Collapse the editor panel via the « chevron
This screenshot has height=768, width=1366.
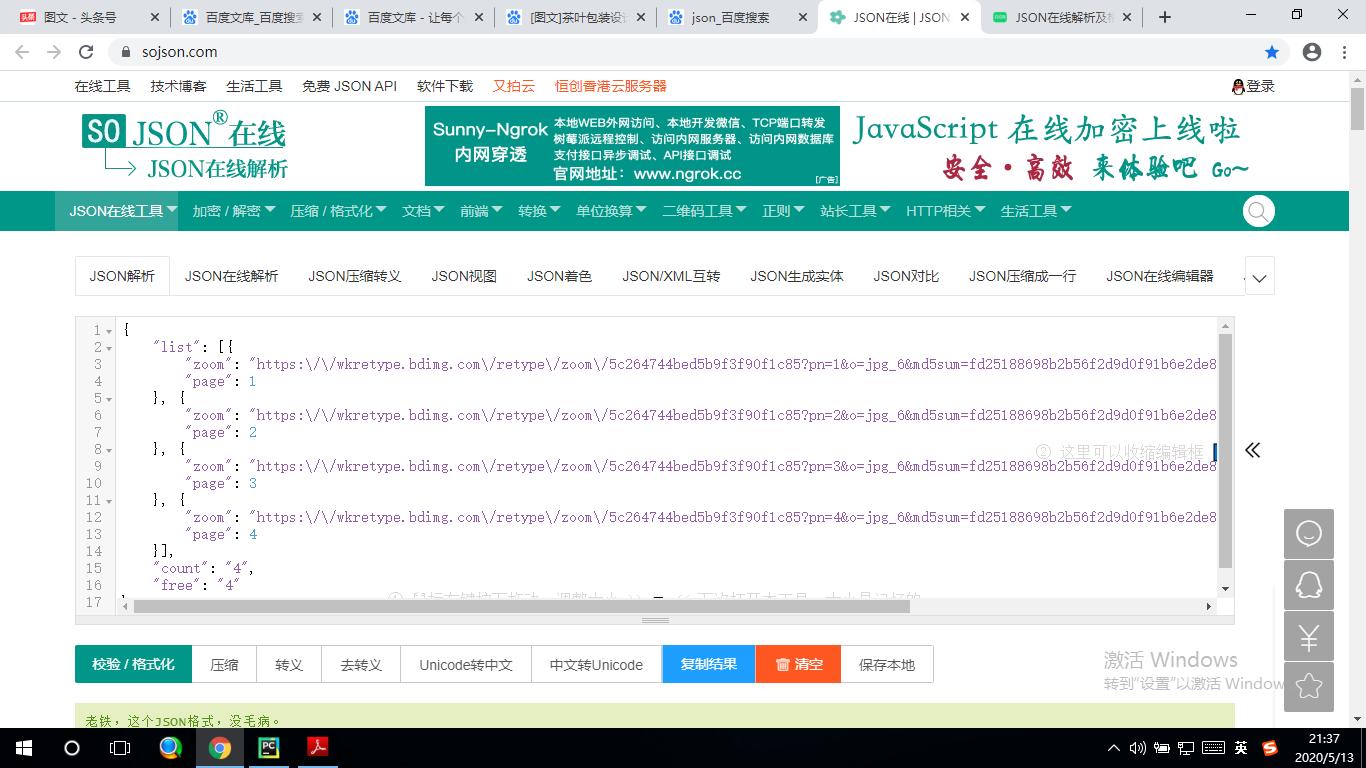pyautogui.click(x=1252, y=451)
